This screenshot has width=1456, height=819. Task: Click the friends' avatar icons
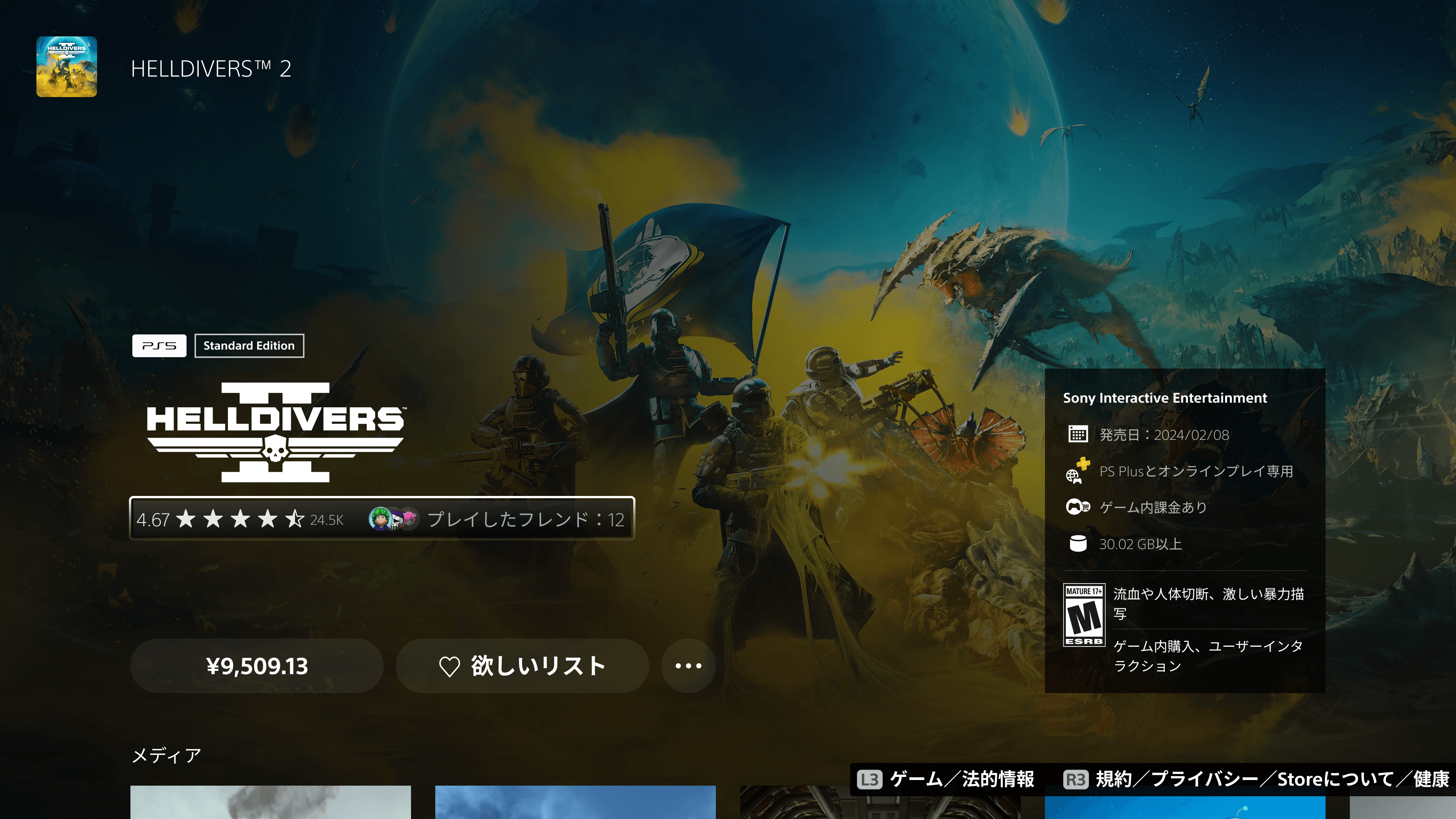394,519
